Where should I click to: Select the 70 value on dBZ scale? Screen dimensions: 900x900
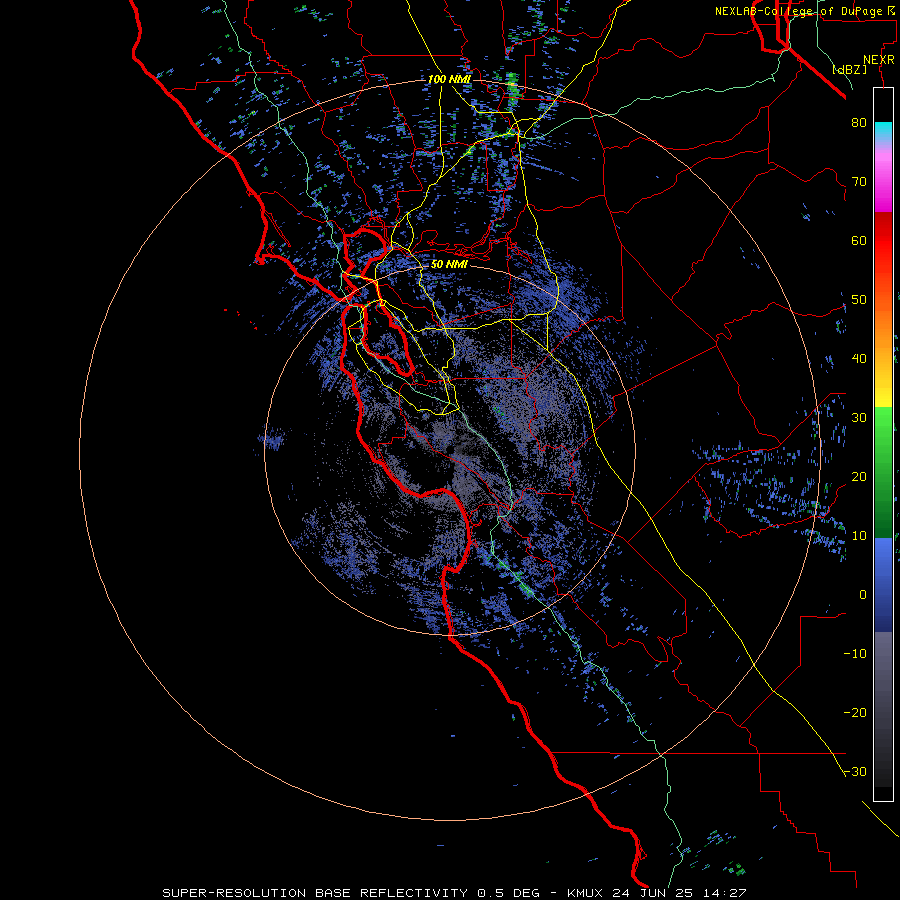point(859,182)
